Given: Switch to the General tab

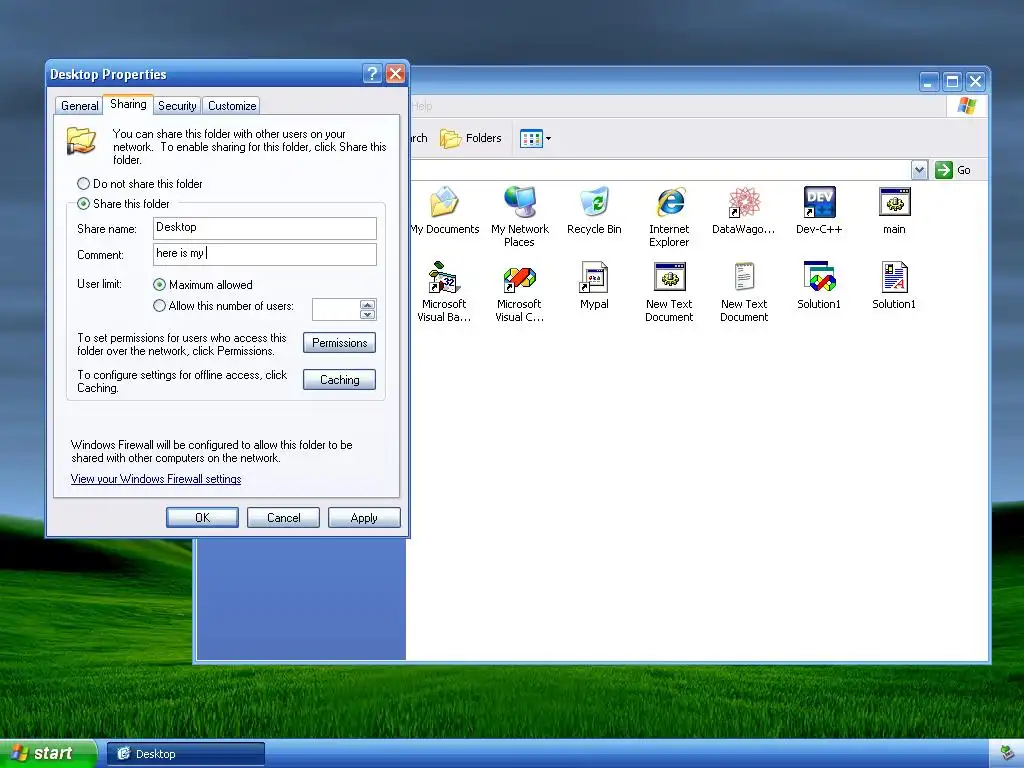Looking at the screenshot, I should tap(79, 106).
